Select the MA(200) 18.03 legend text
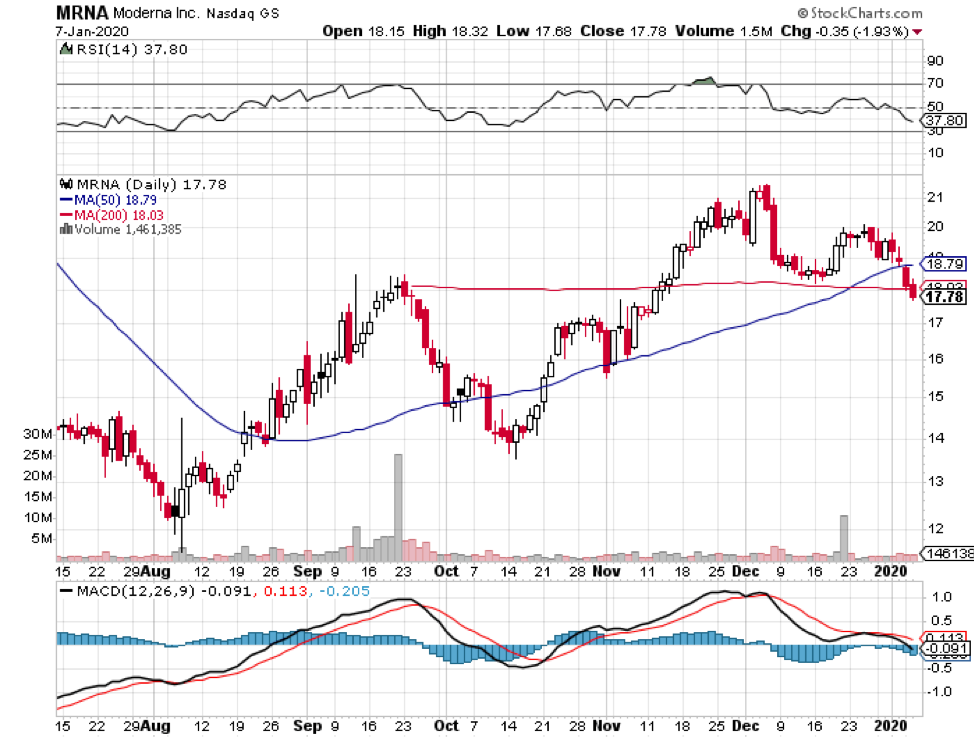The width and height of the screenshot is (974, 737). click(x=119, y=215)
